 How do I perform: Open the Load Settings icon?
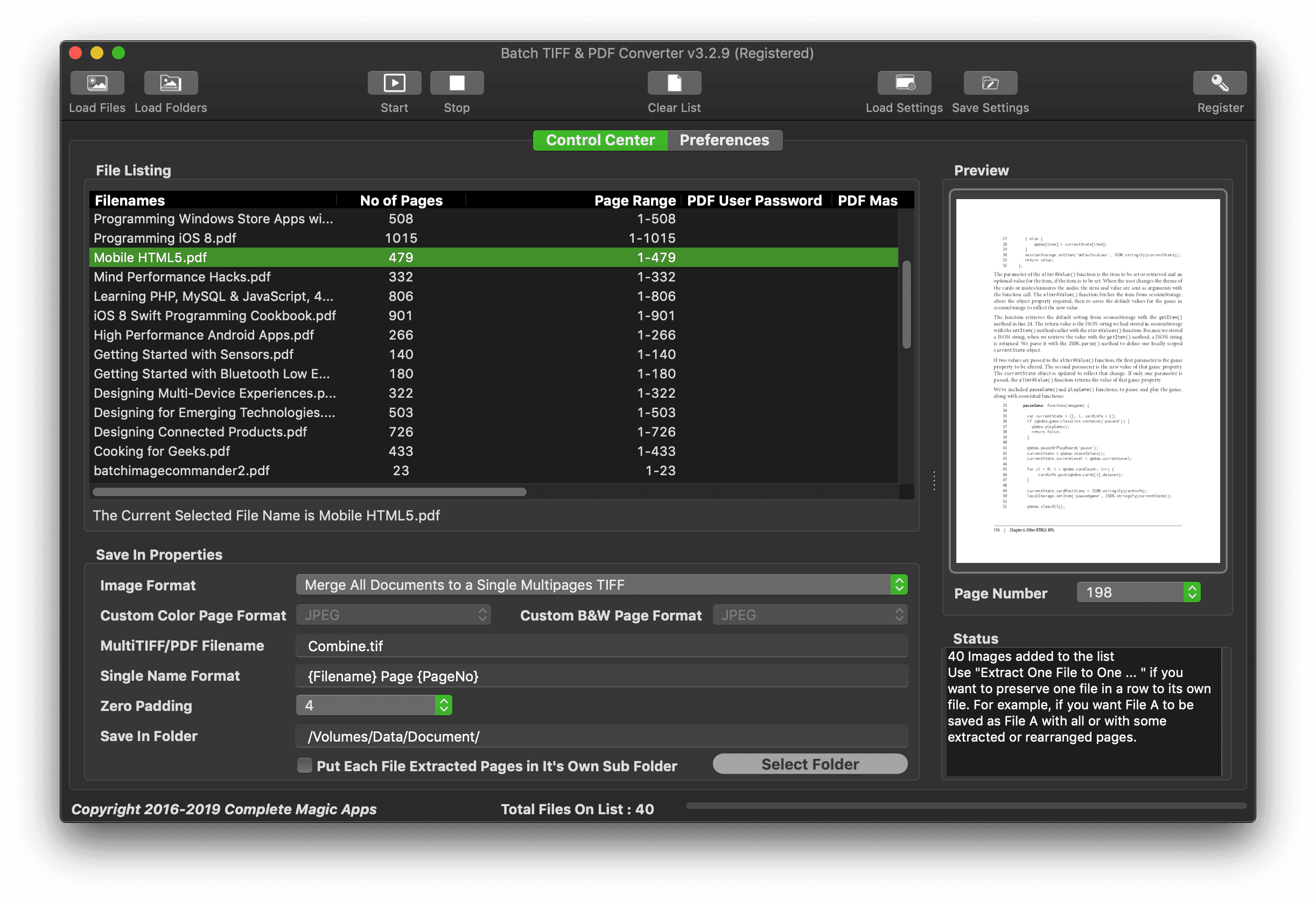904,83
